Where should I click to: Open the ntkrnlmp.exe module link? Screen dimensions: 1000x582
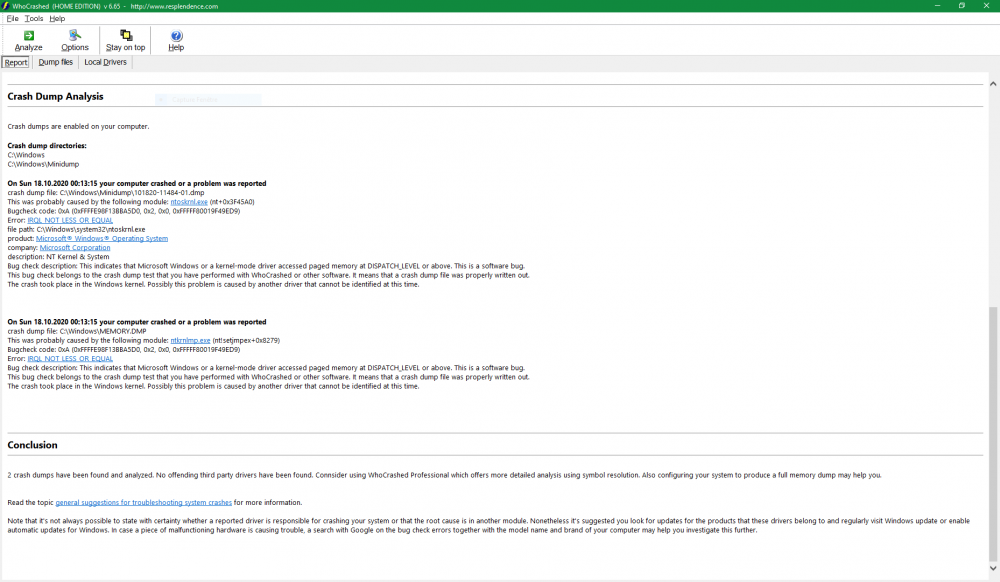click(x=190, y=340)
